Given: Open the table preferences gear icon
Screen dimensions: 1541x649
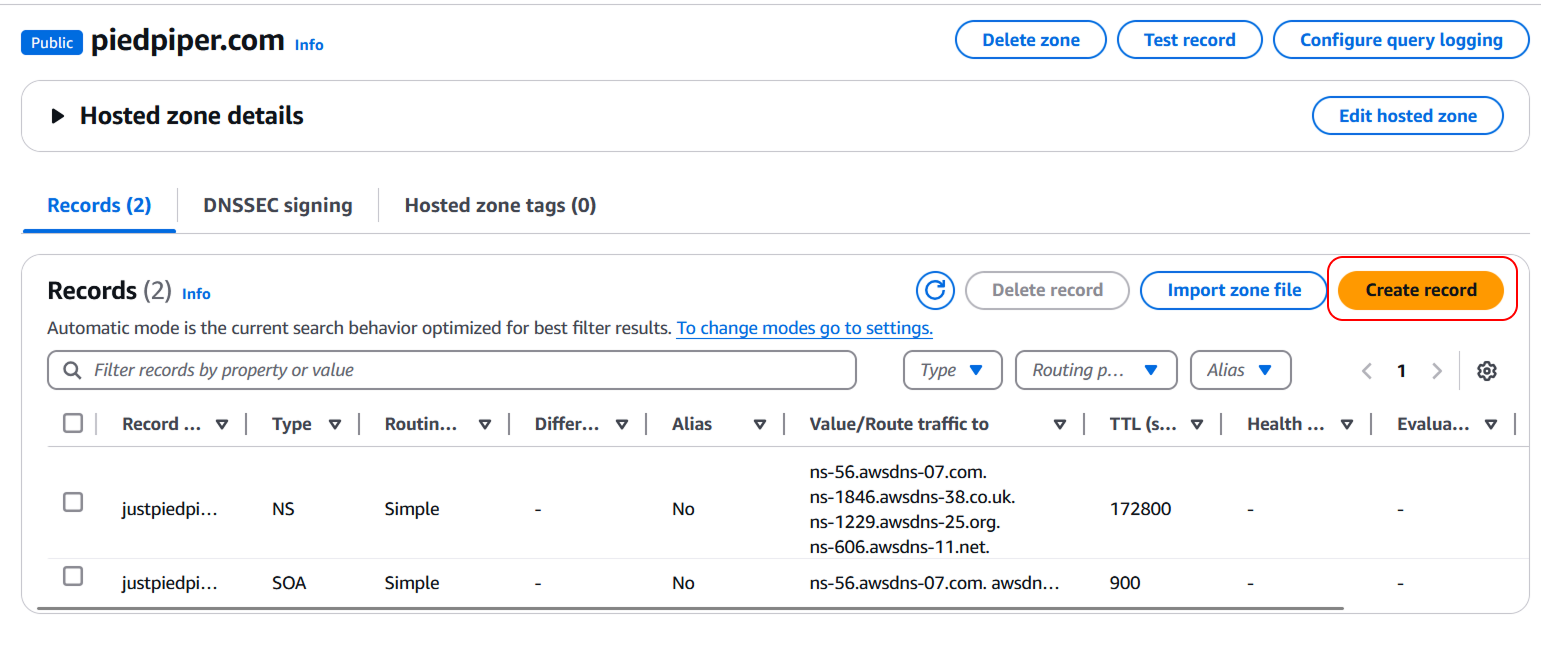Looking at the screenshot, I should click(1486, 371).
